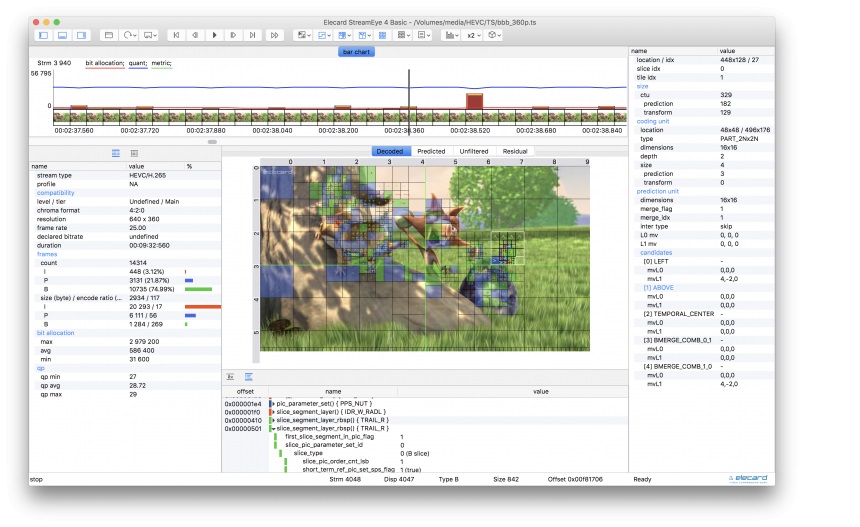Toggle the left panel visibility button

[x=43, y=35]
